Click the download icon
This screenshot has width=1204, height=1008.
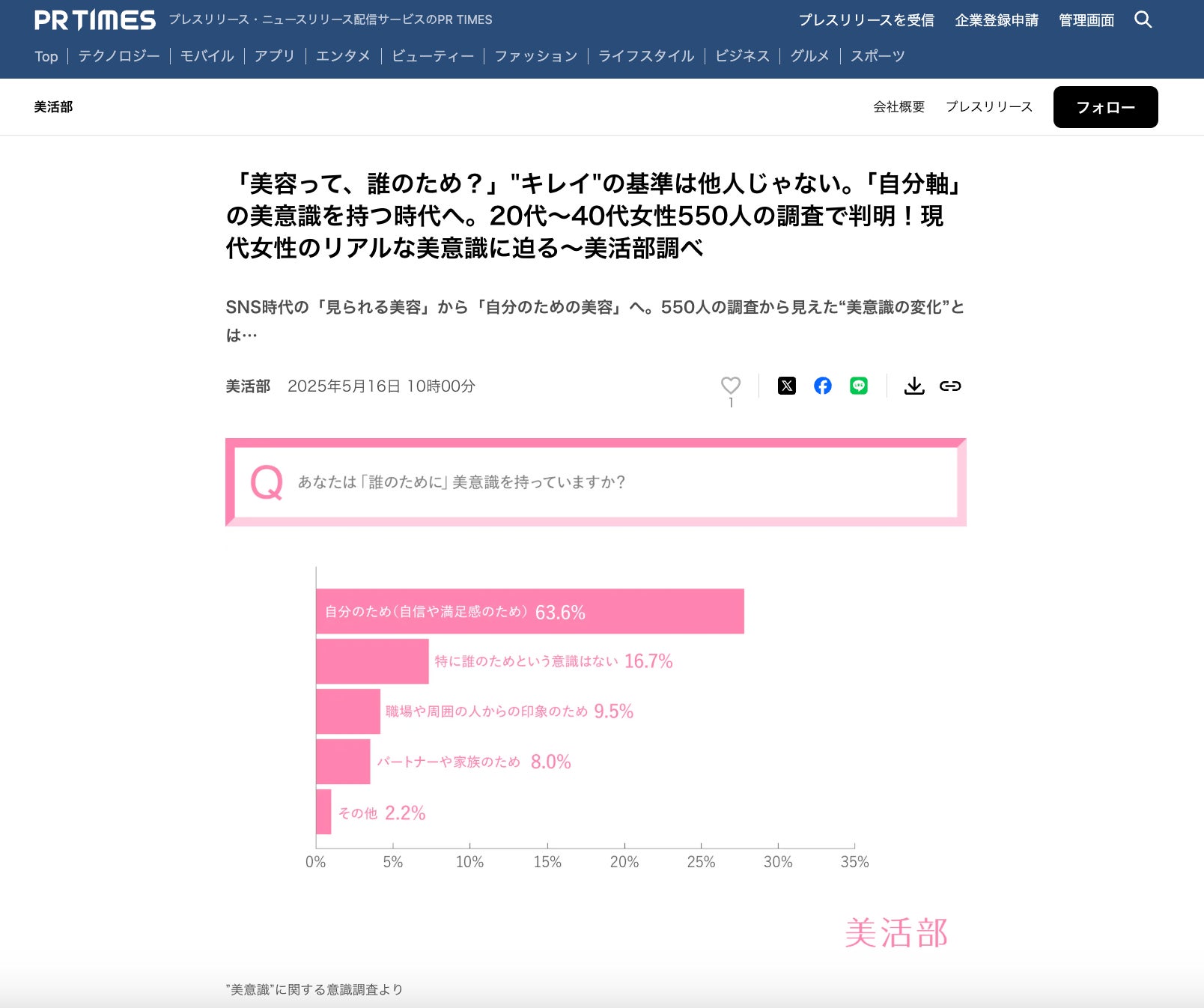click(x=914, y=386)
